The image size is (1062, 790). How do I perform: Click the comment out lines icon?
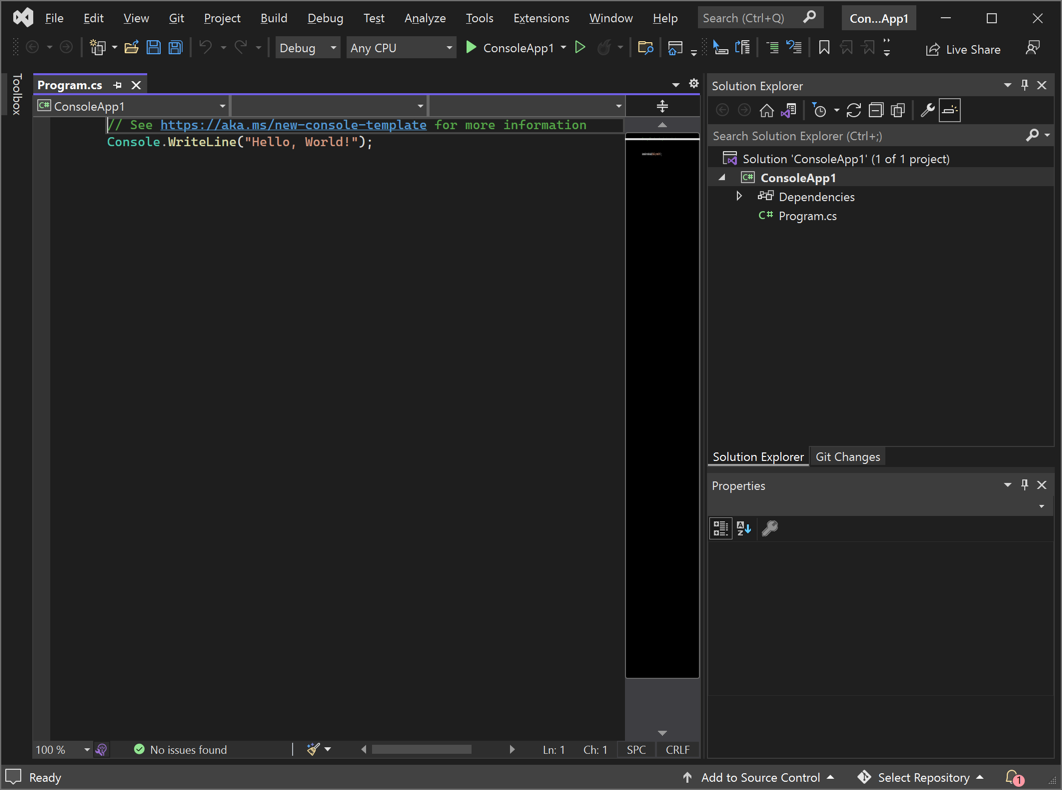tap(772, 47)
